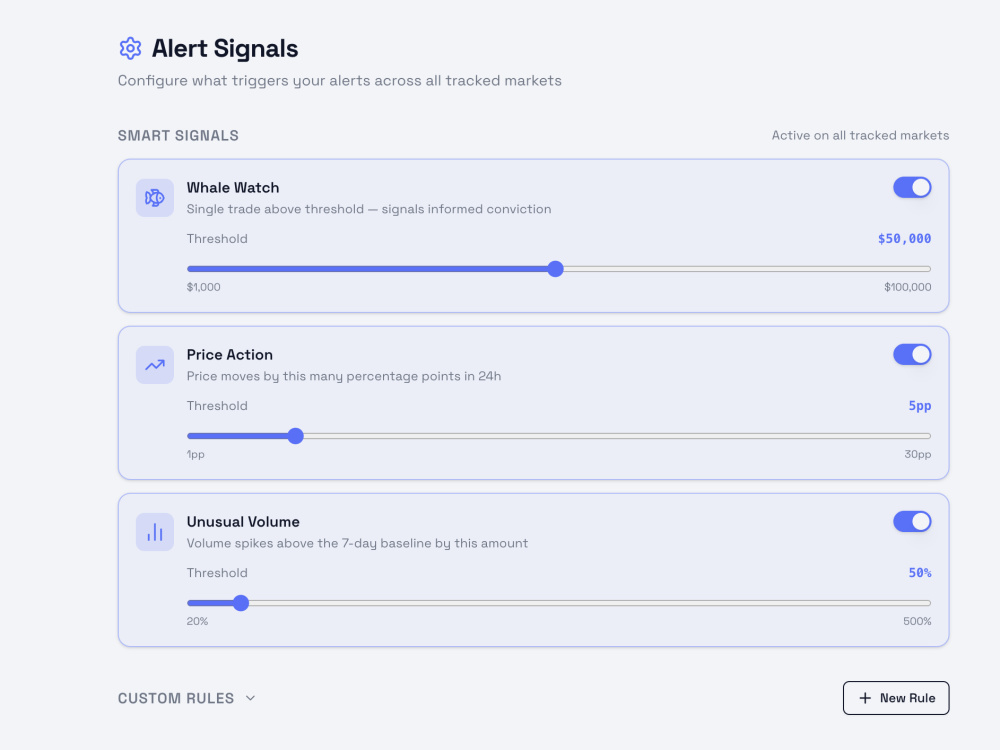This screenshot has width=1000, height=750.
Task: Expand the Custom Rules chevron
Action: (x=251, y=698)
